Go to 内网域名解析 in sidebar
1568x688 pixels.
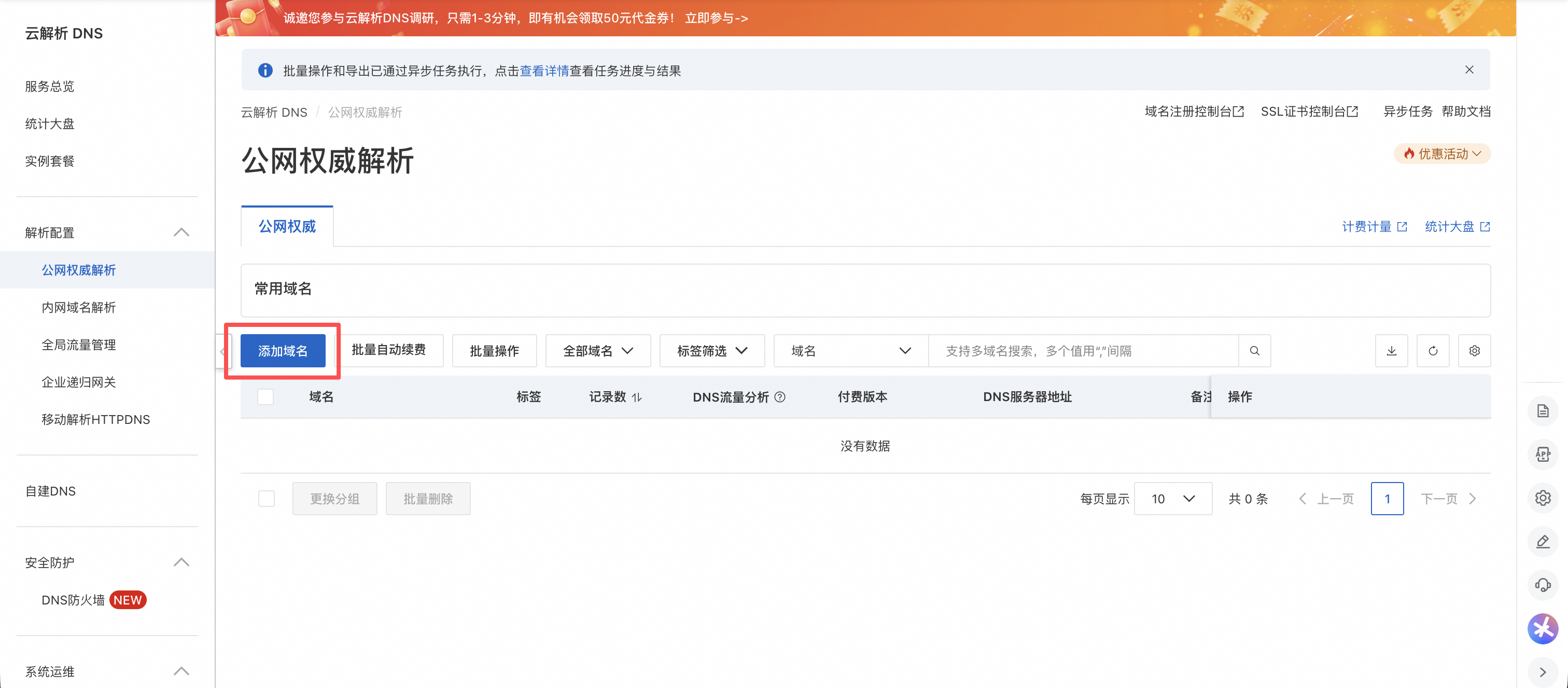pyautogui.click(x=78, y=308)
